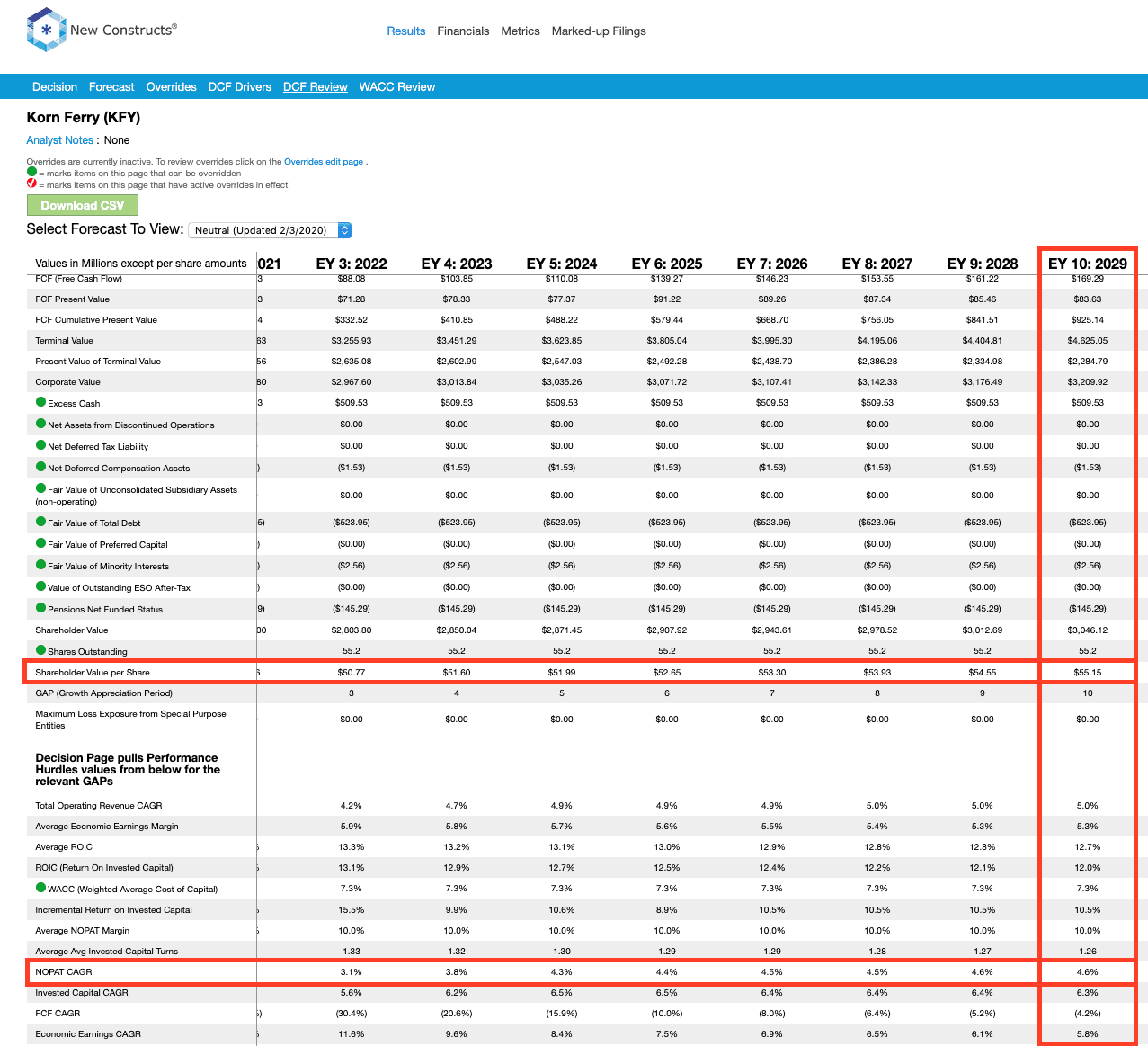
Task: Click the $4,625.05 terminal value cell
Action: pyautogui.click(x=1088, y=341)
